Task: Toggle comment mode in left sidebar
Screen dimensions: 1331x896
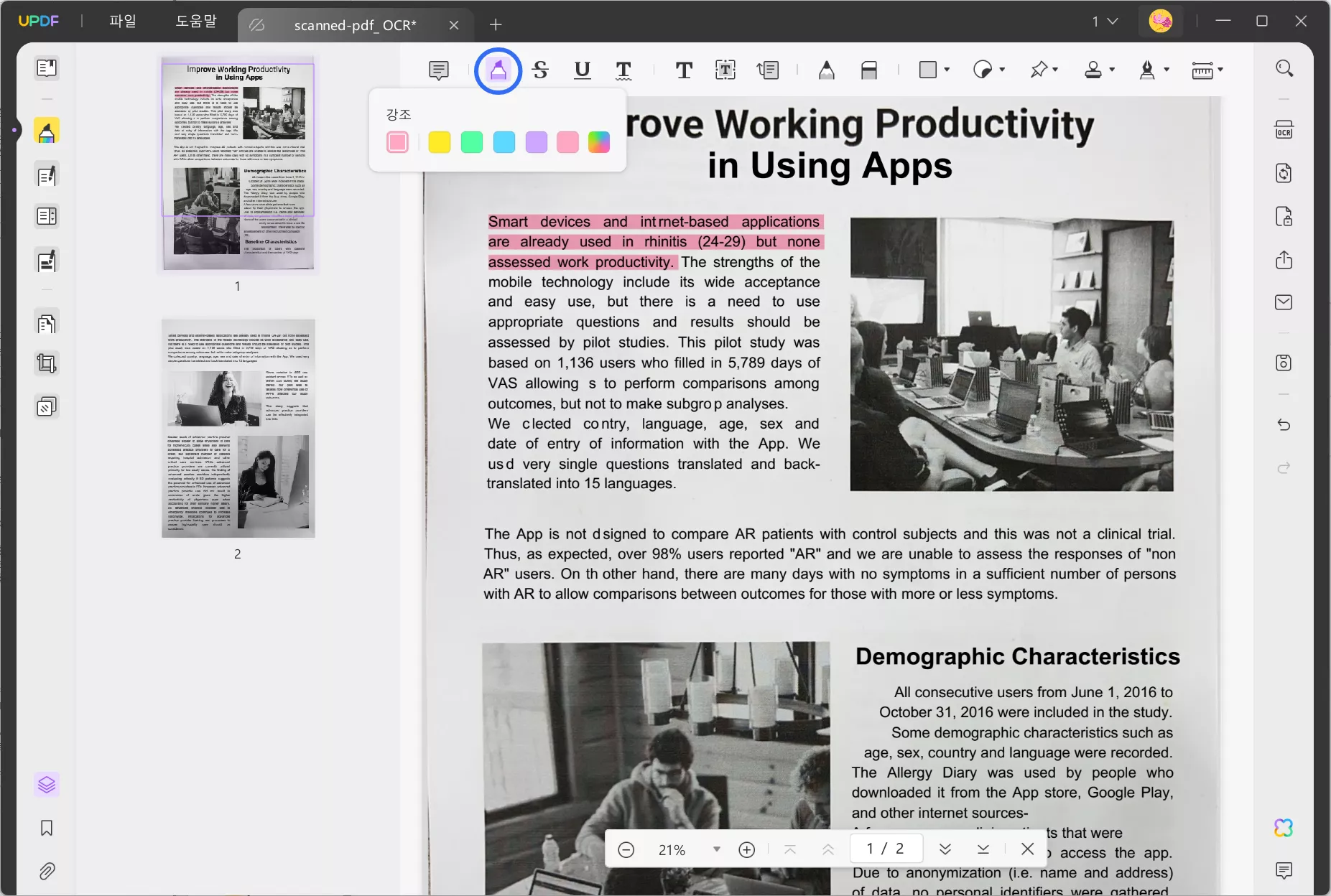Action: point(47,131)
